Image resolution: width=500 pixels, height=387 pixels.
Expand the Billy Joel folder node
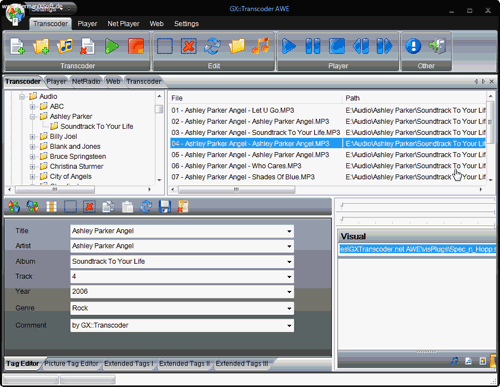tap(32, 137)
